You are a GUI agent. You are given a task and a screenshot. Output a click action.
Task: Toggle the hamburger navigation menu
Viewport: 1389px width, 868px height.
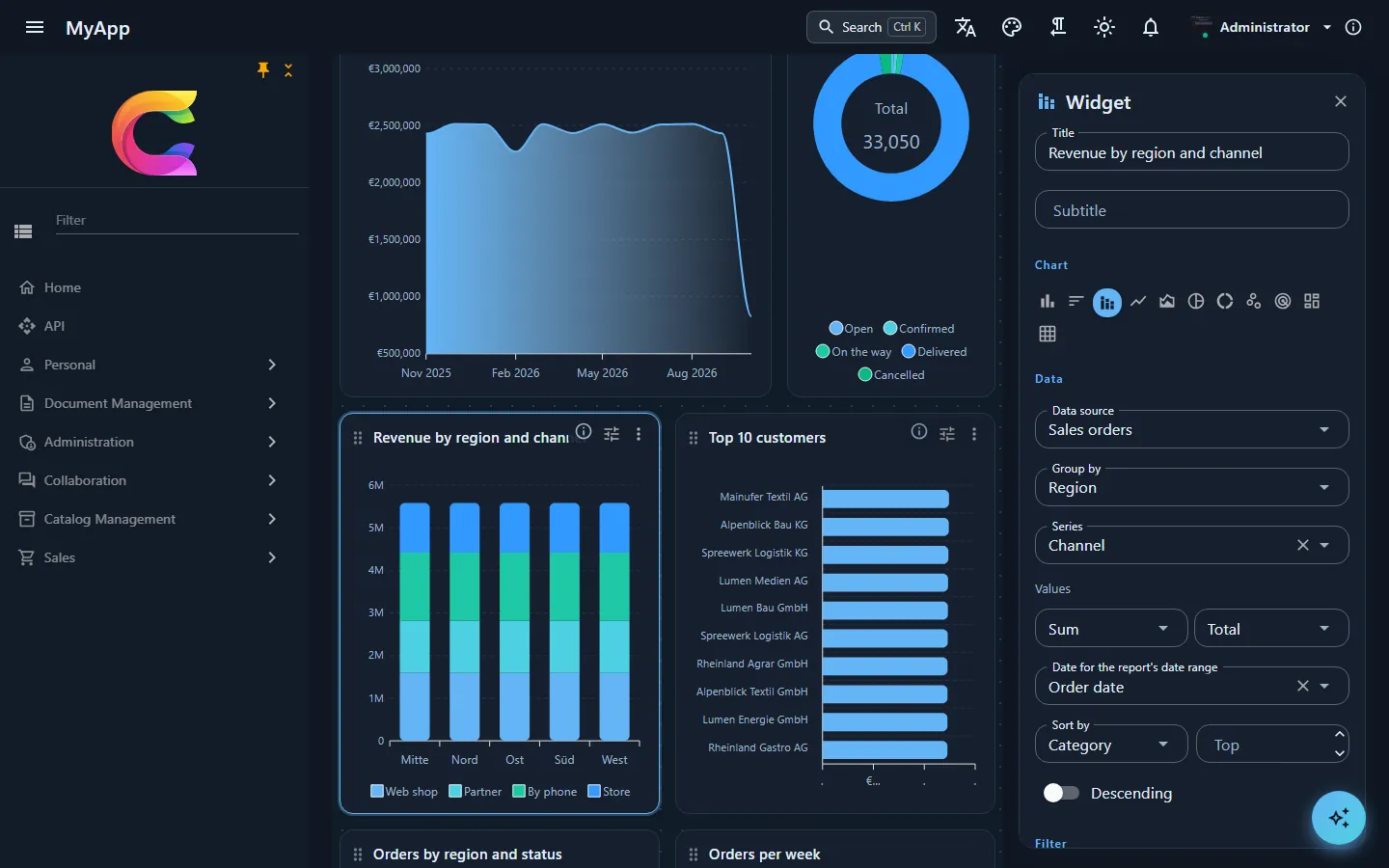click(x=35, y=27)
